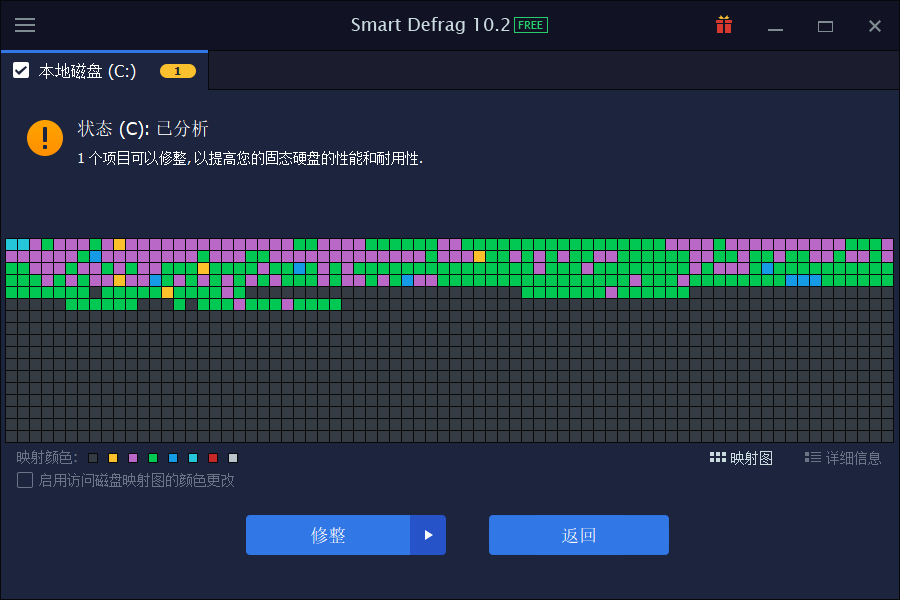Enable disk map color change on access
900x600 pixels.
click(x=24, y=480)
